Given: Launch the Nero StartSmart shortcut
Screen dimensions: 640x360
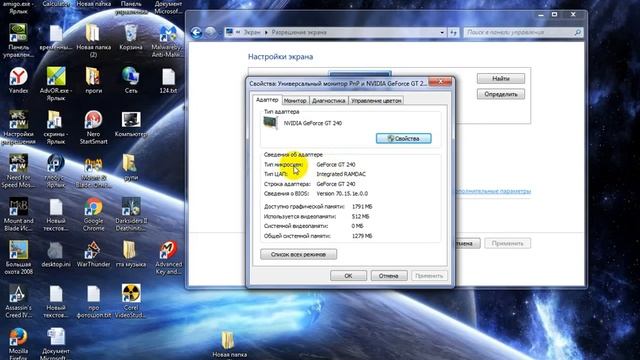Looking at the screenshot, I should tap(93, 127).
